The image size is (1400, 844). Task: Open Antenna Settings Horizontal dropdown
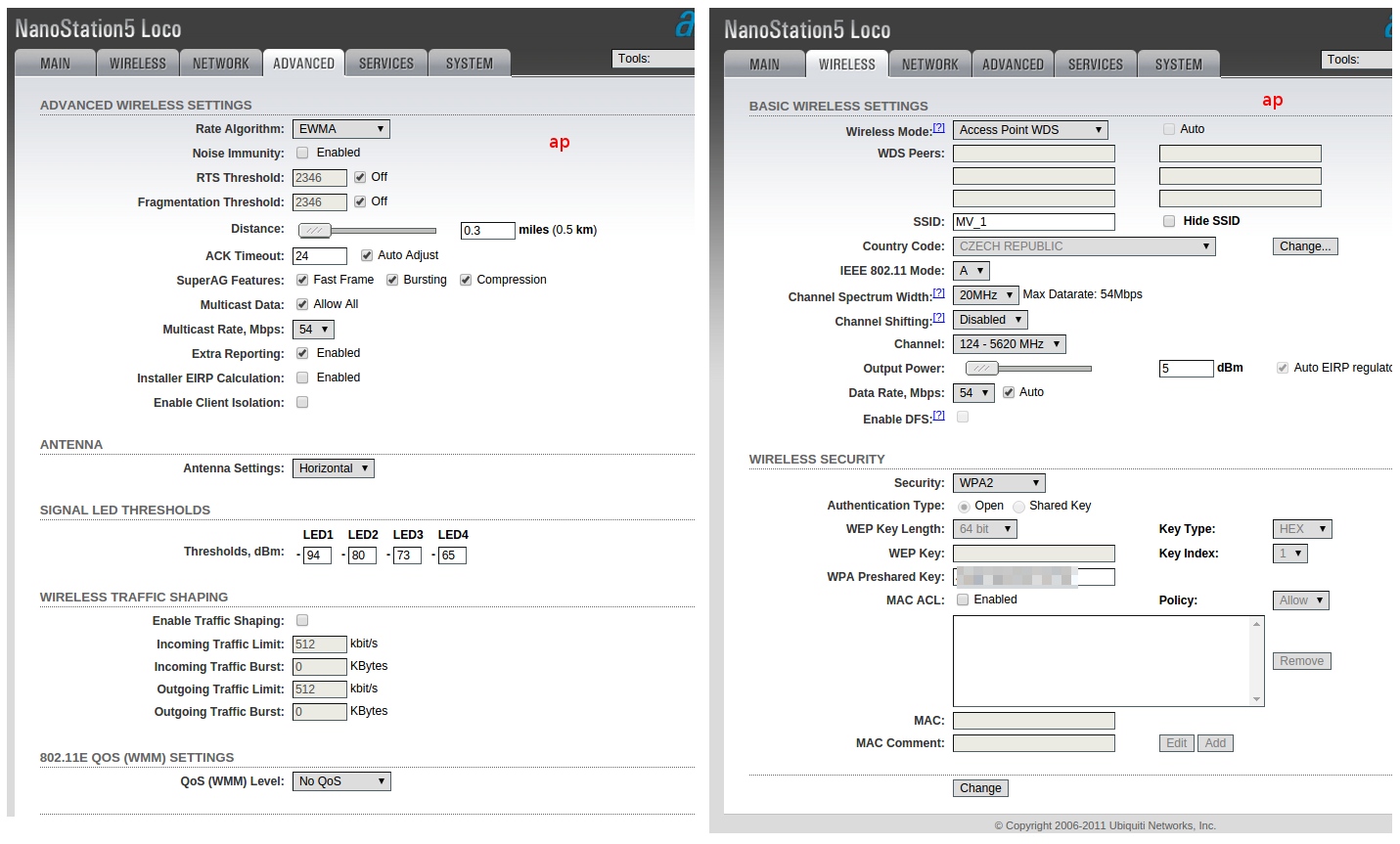coord(334,468)
